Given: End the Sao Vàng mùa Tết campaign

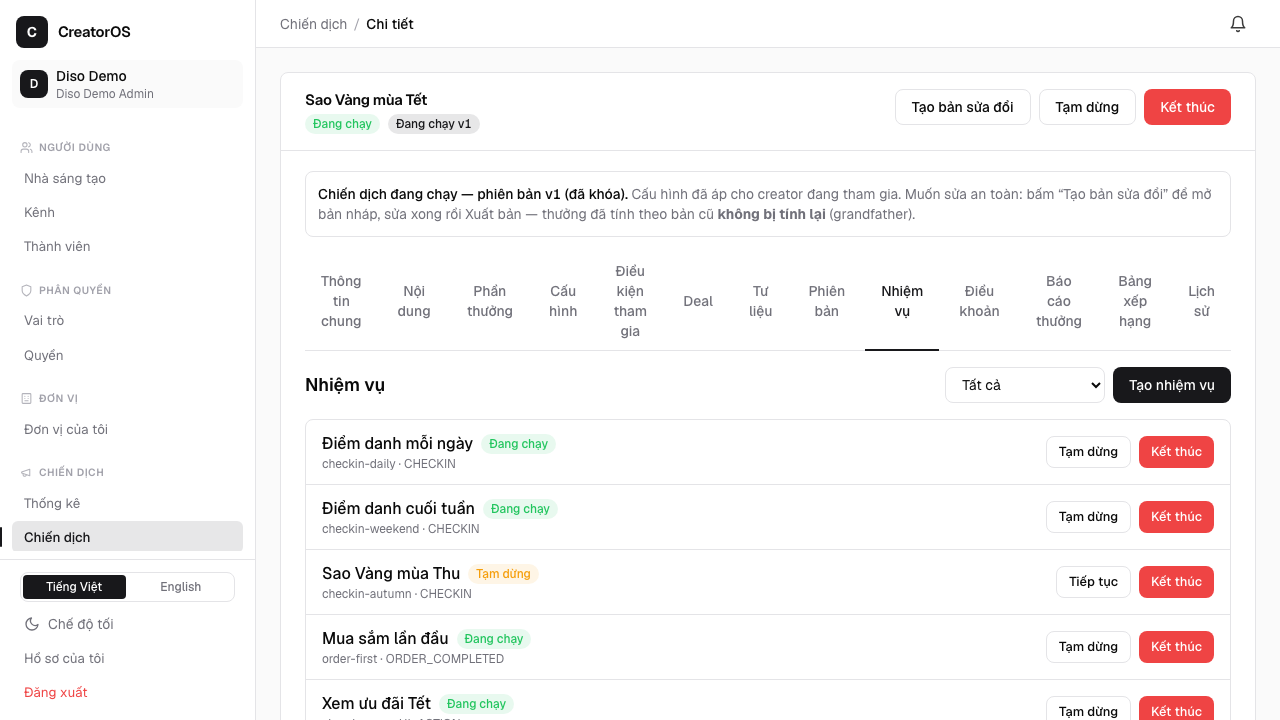Looking at the screenshot, I should (x=1187, y=107).
